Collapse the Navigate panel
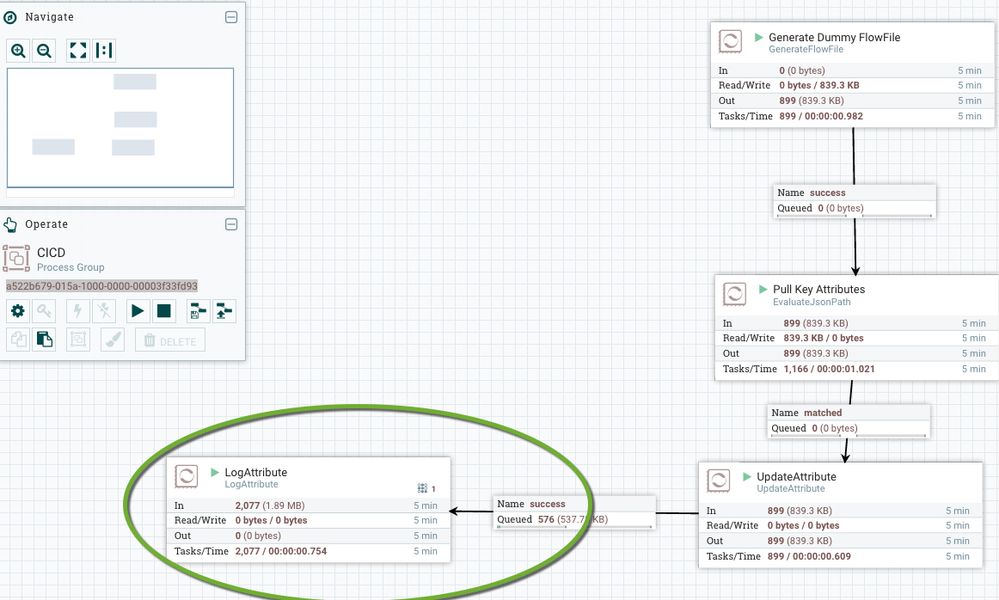This screenshot has height=600, width=999. tap(231, 17)
